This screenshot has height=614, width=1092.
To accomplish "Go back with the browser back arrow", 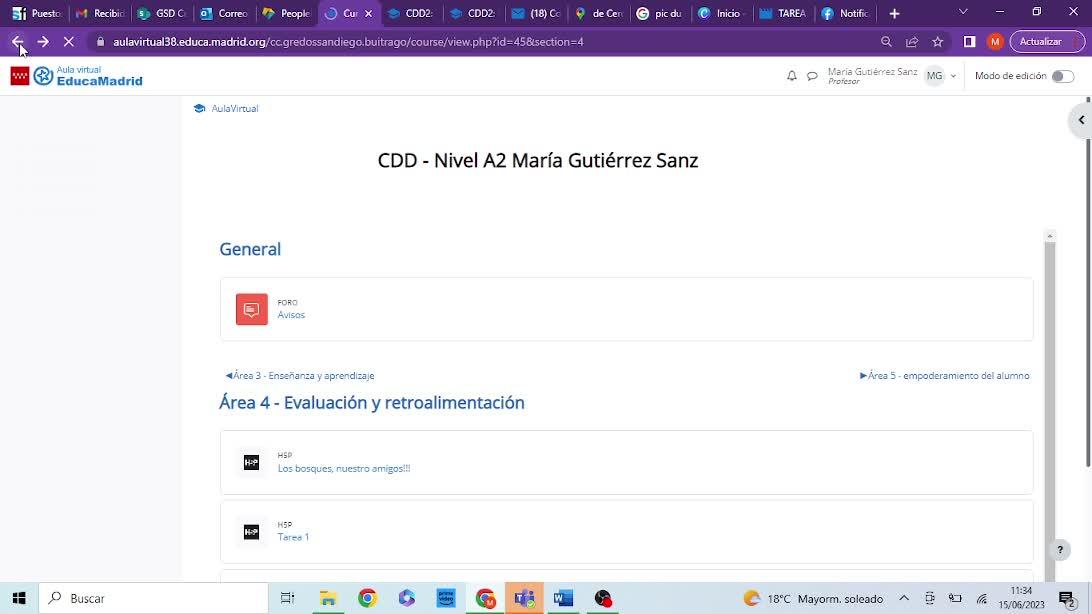I will pos(17,42).
